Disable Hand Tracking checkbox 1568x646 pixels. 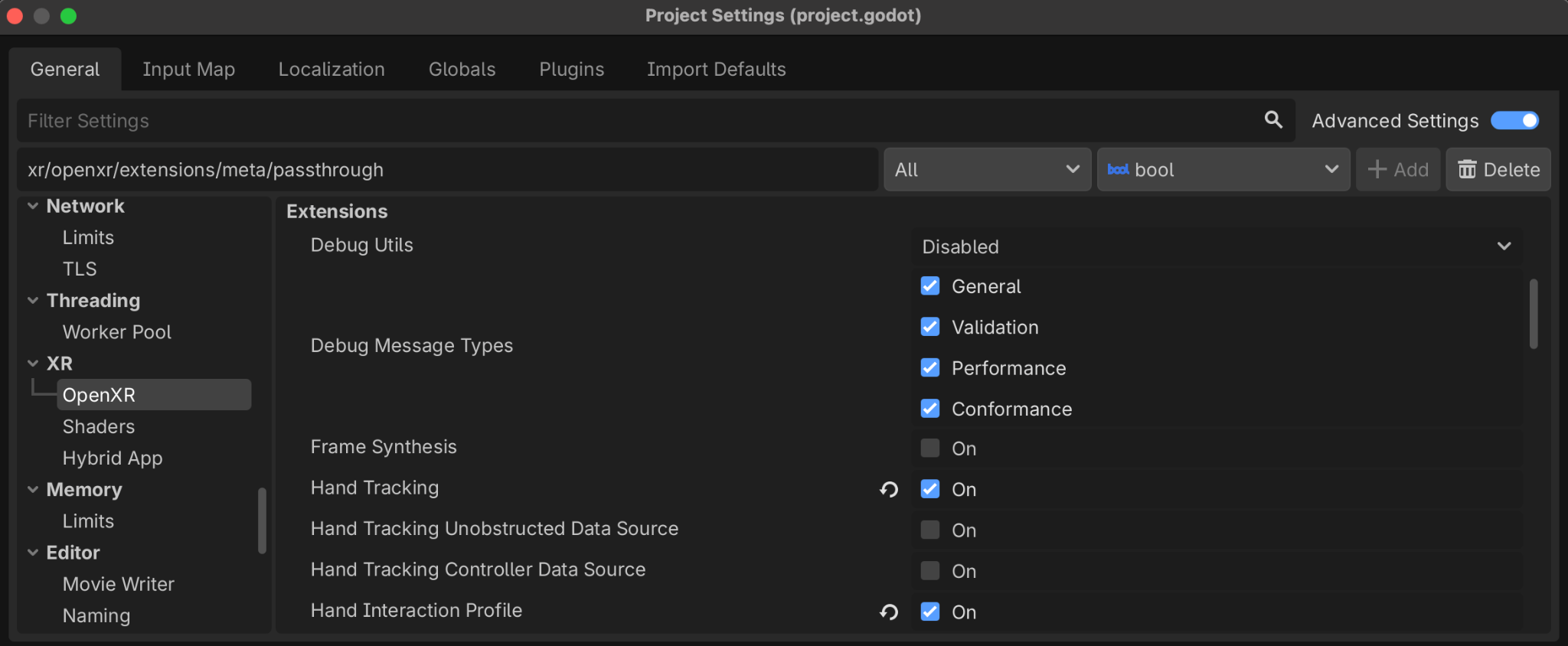pyautogui.click(x=930, y=489)
